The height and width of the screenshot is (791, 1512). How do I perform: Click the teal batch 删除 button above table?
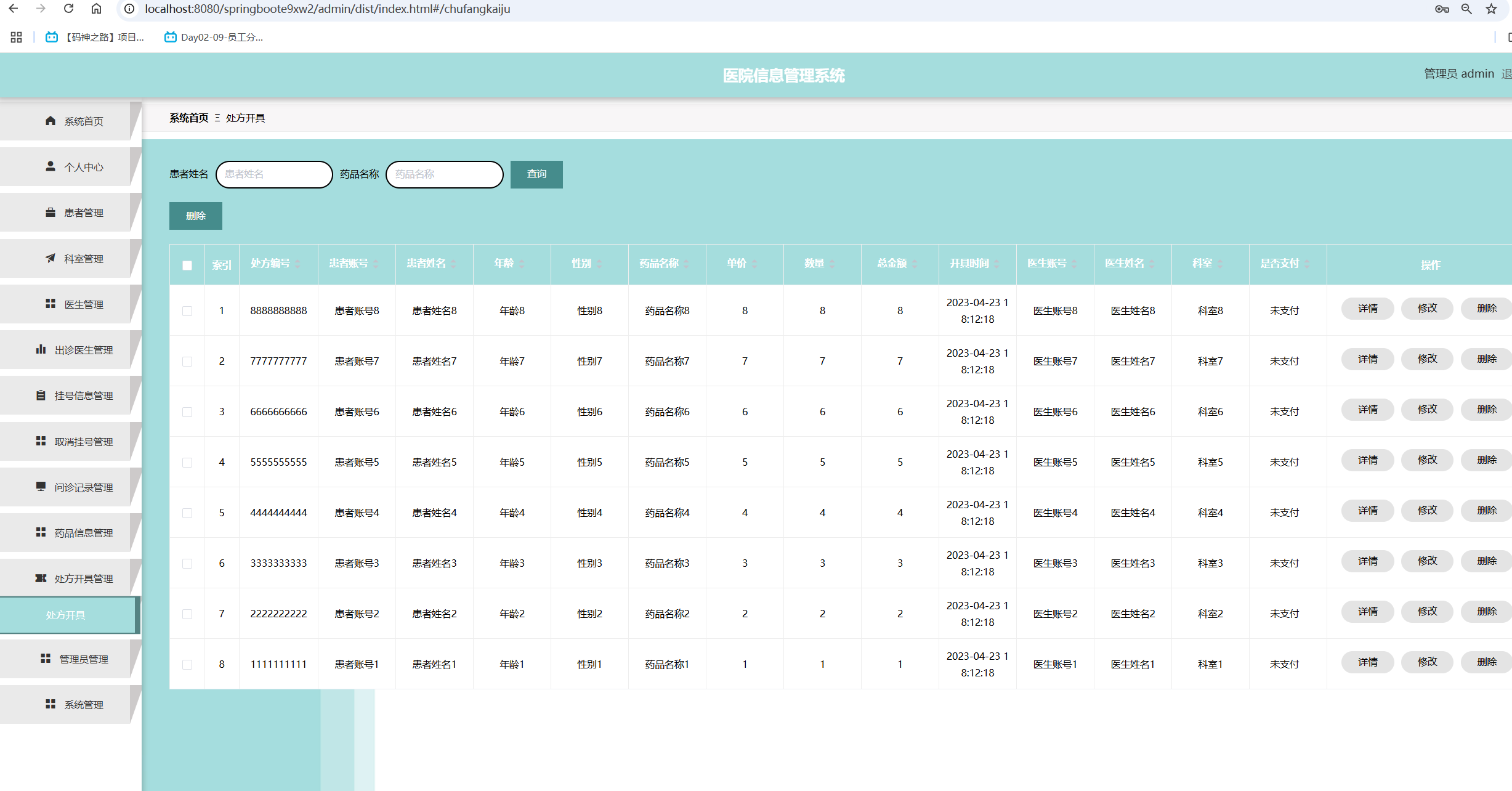coord(196,216)
